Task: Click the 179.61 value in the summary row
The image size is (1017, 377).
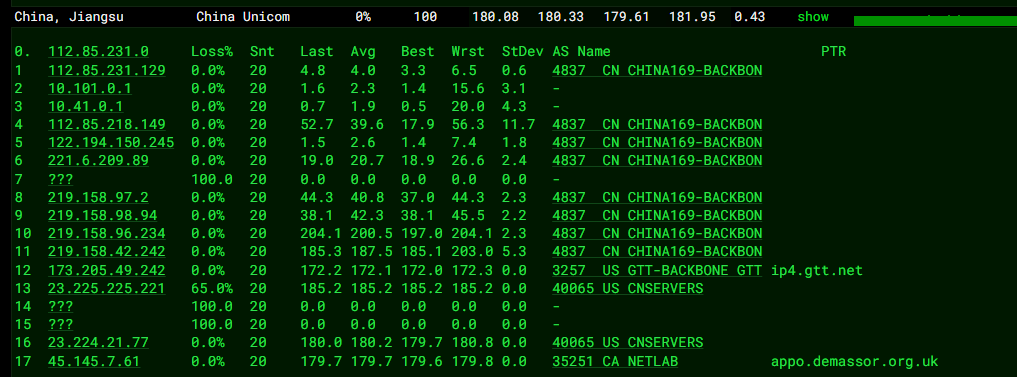Action: coord(627,17)
